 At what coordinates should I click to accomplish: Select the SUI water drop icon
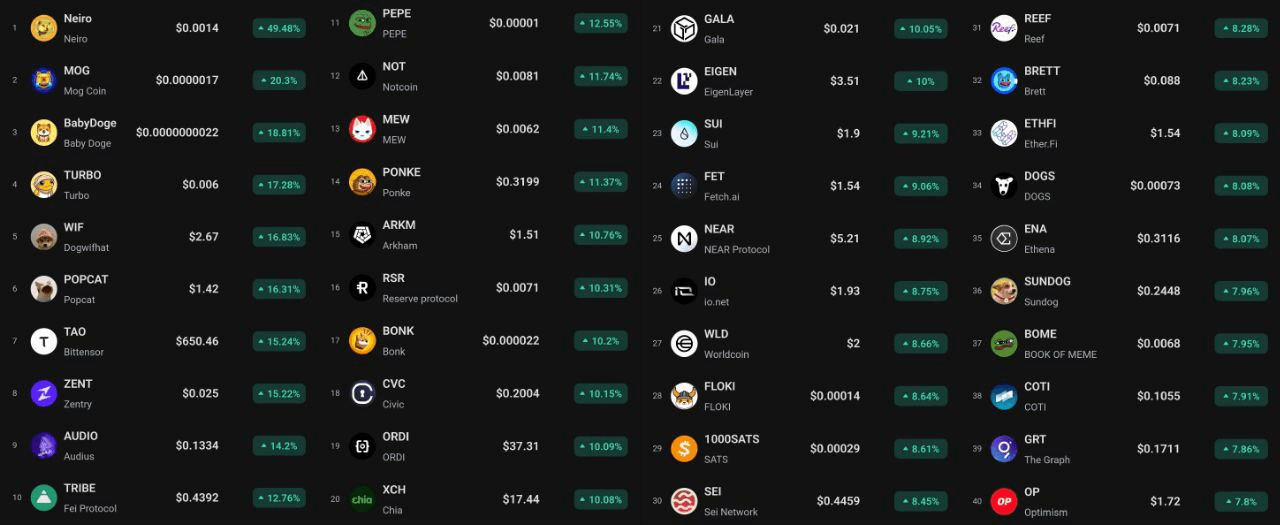[684, 133]
